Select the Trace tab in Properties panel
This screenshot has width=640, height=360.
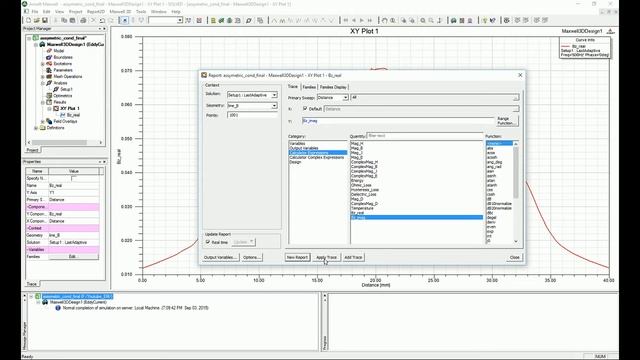point(32,284)
